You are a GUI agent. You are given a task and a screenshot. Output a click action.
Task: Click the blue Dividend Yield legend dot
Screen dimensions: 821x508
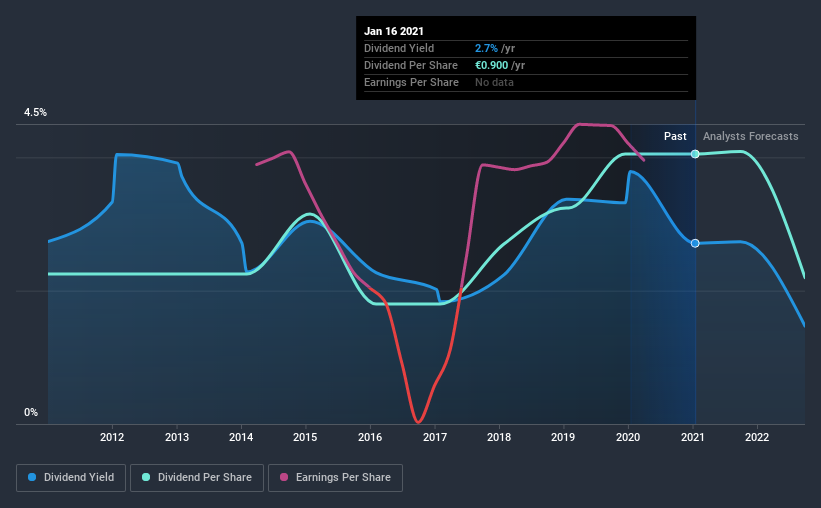click(x=32, y=477)
